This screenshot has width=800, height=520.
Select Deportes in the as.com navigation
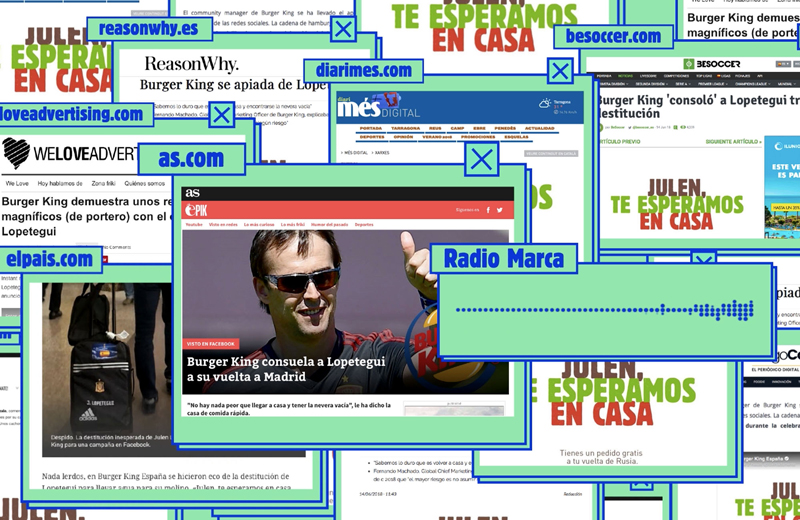click(363, 225)
